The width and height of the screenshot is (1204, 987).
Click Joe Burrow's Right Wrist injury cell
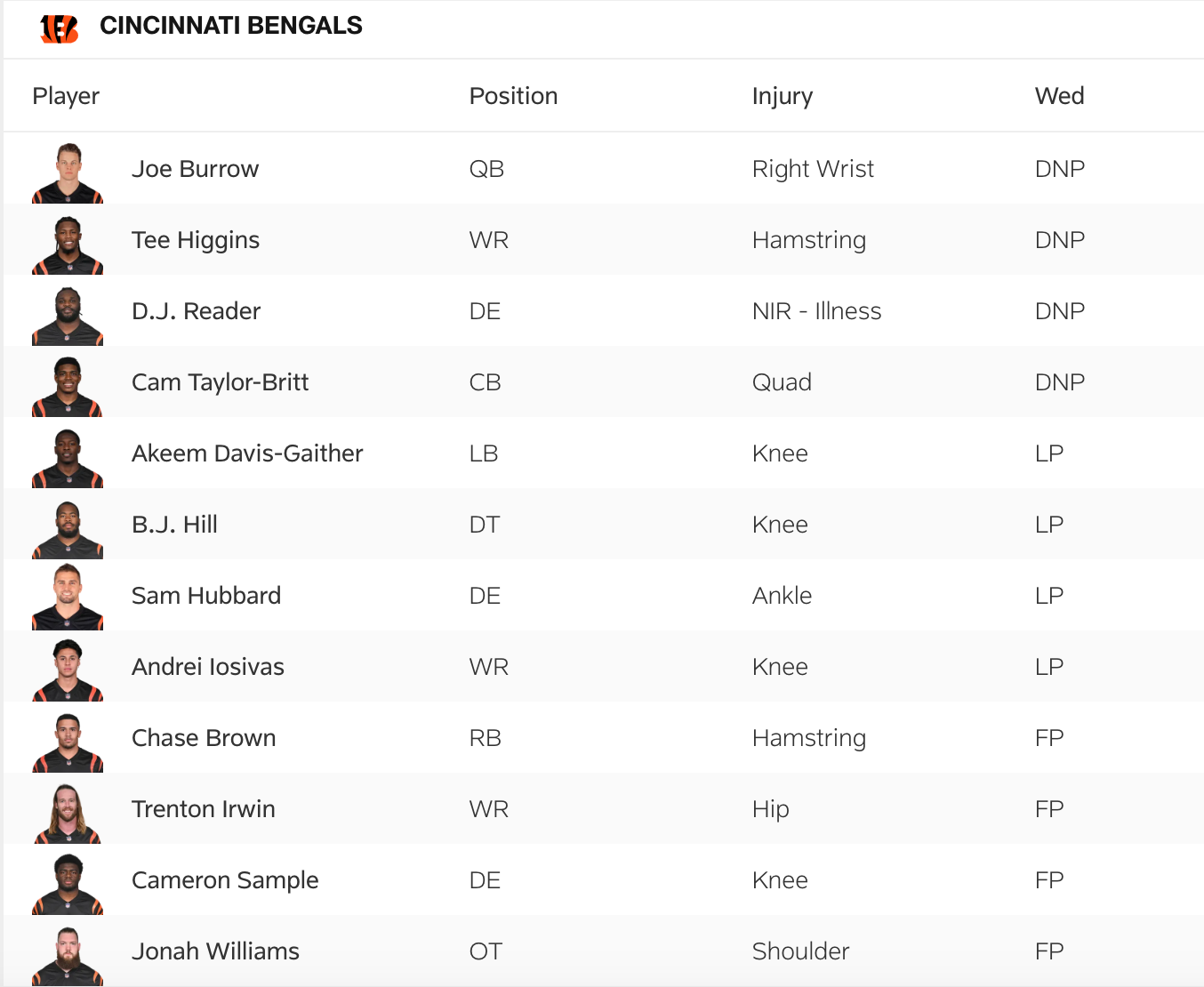(813, 169)
